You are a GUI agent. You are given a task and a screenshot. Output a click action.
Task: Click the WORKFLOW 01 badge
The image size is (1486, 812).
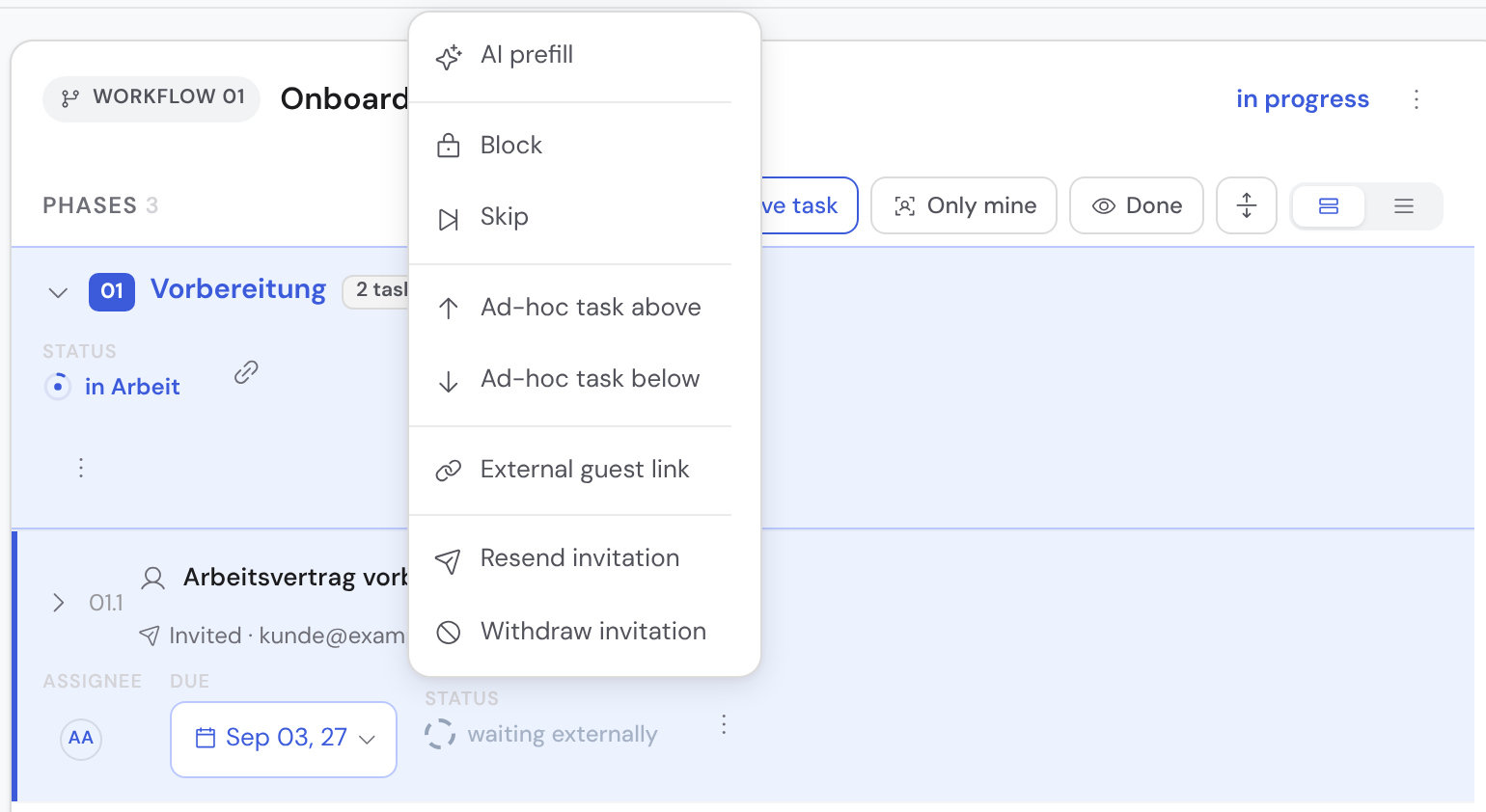tap(151, 98)
